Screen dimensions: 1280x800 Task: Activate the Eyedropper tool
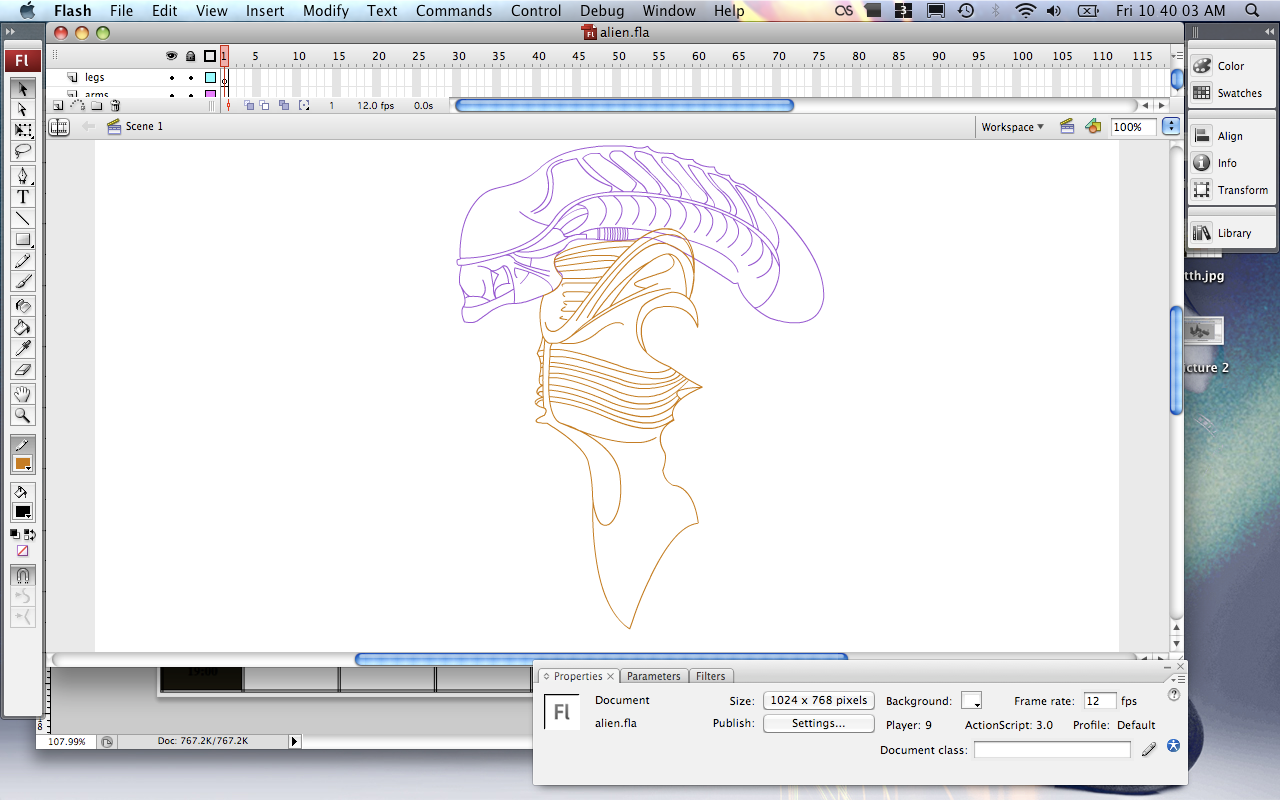point(22,348)
